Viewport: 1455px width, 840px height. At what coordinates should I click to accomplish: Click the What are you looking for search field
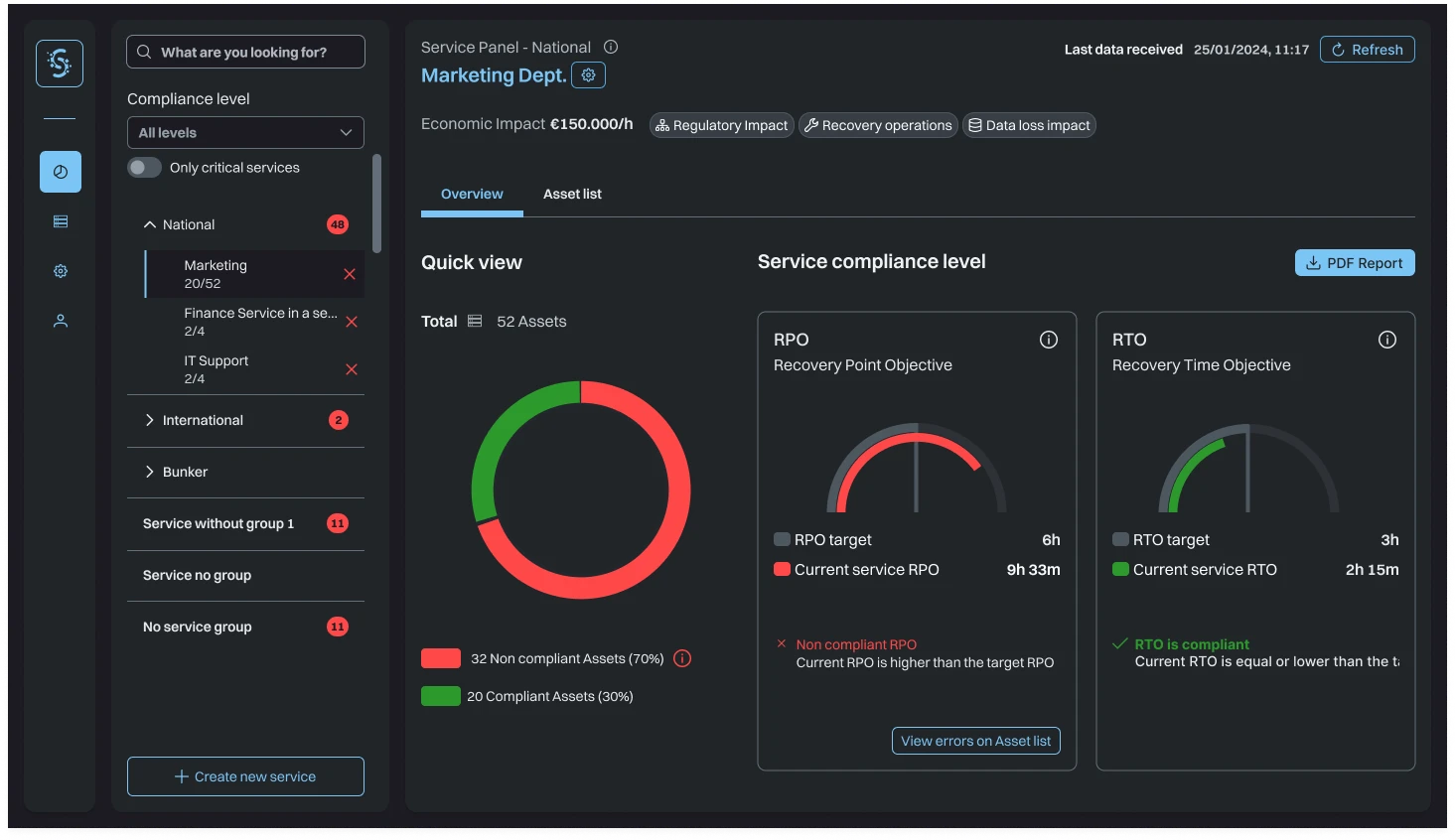245,52
